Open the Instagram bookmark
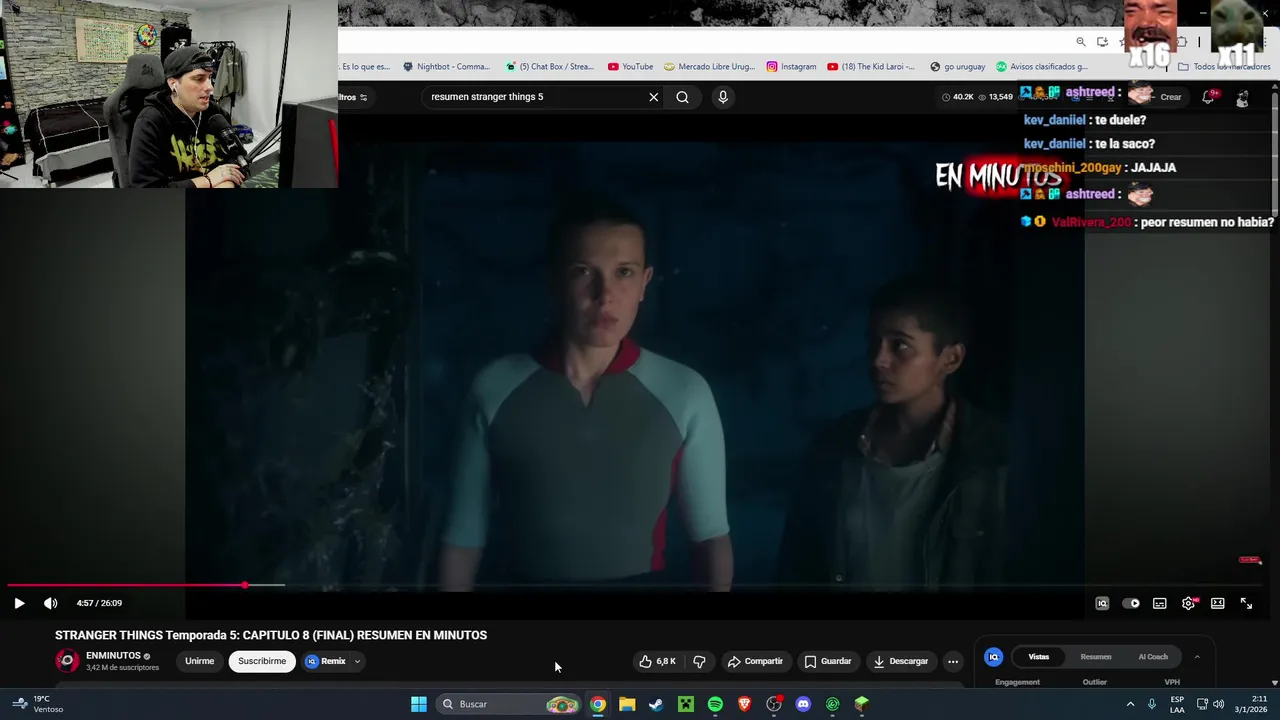Image resolution: width=1280 pixels, height=720 pixels. coord(791,67)
